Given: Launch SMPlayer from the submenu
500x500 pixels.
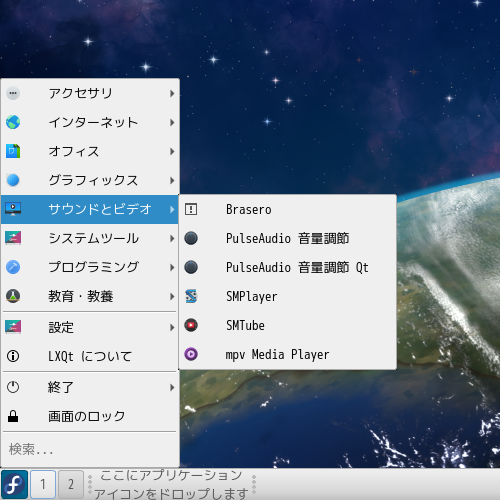Looking at the screenshot, I should (288, 296).
